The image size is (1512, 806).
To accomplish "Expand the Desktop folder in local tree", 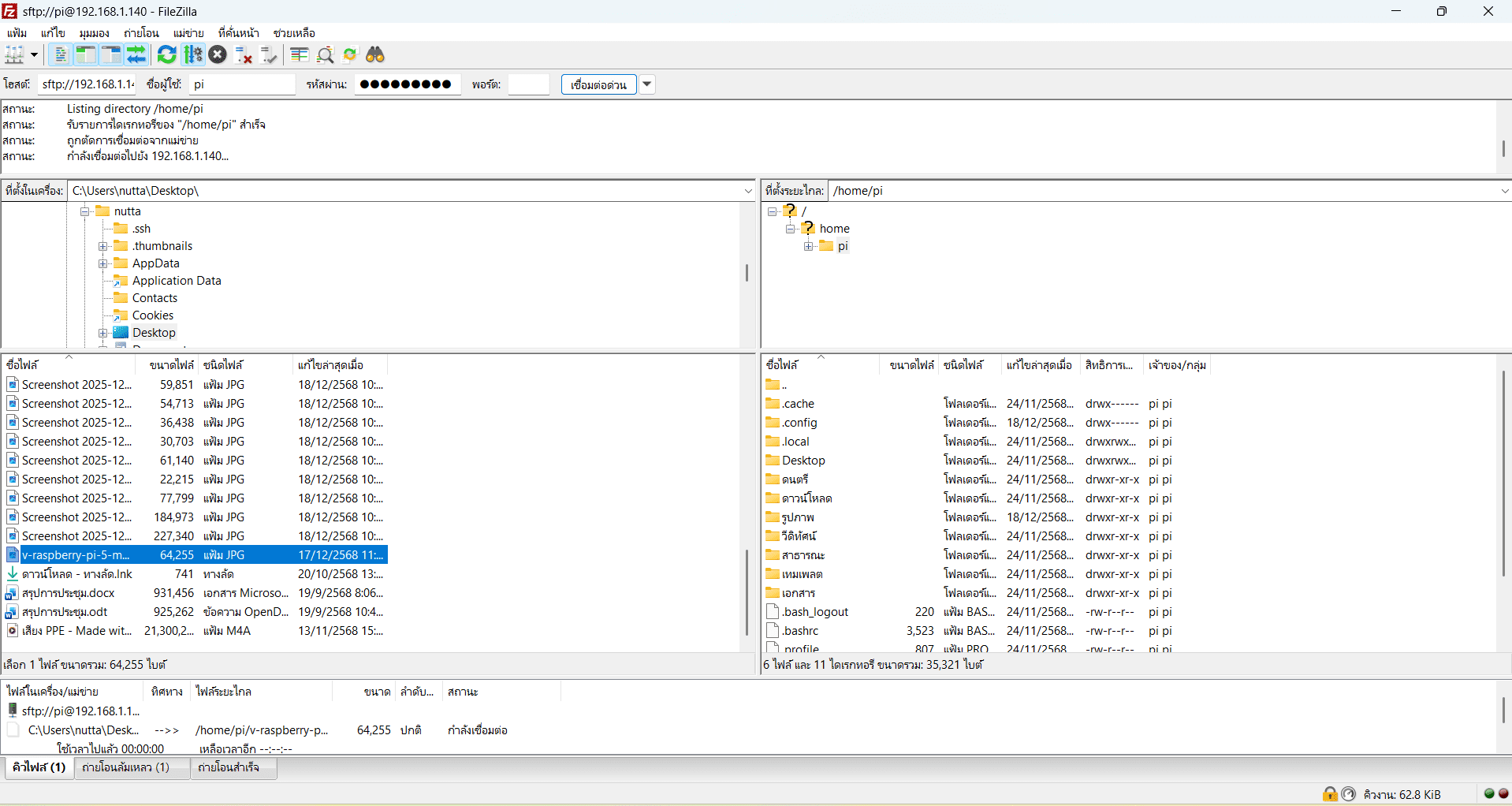I will pyautogui.click(x=102, y=333).
